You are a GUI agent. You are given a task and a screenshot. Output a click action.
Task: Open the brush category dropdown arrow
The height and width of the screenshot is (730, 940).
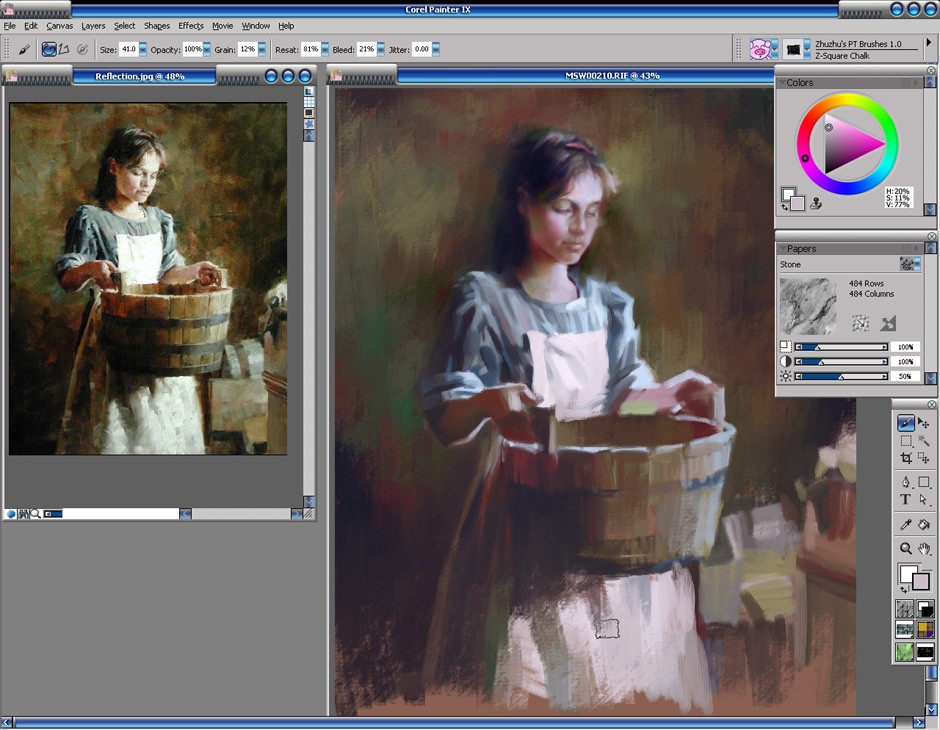pyautogui.click(x=775, y=49)
